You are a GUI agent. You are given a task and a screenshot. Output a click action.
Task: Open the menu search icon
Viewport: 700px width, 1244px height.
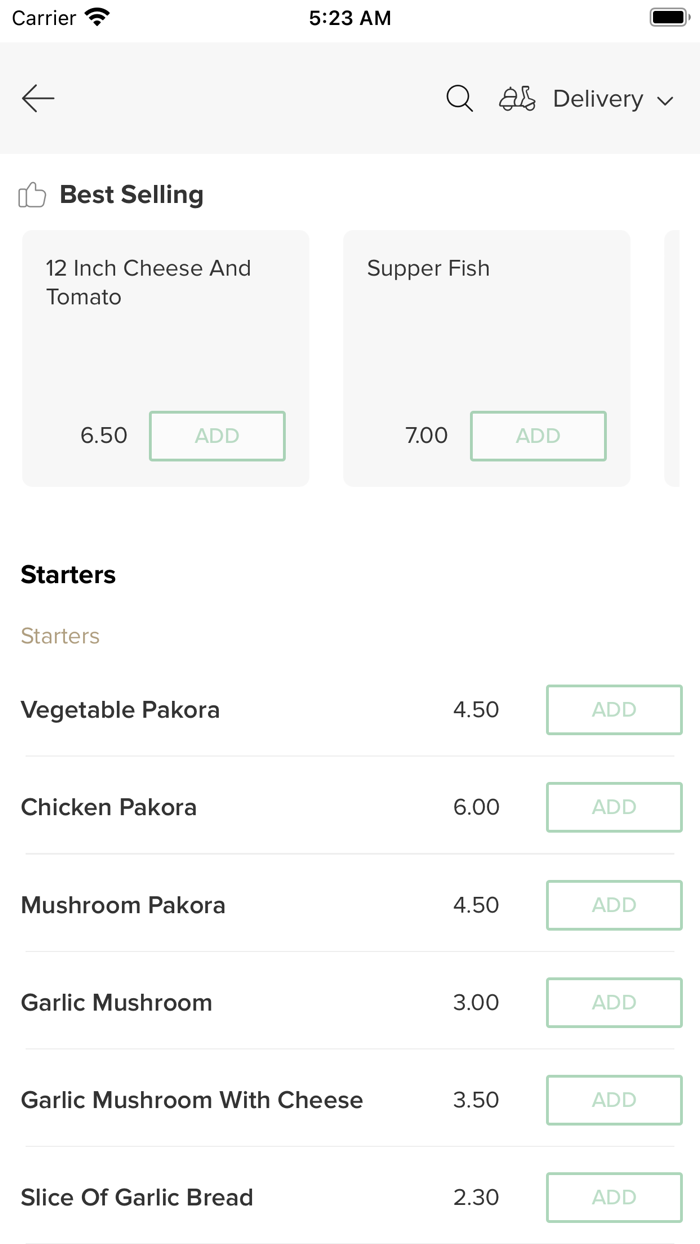coord(459,98)
